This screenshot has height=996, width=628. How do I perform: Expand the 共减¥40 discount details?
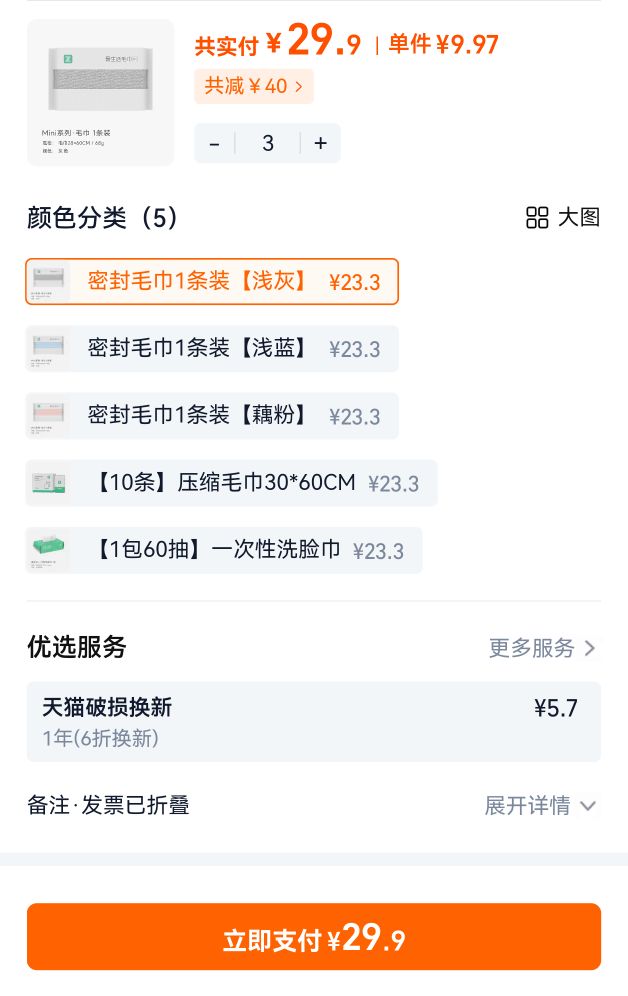pos(254,86)
